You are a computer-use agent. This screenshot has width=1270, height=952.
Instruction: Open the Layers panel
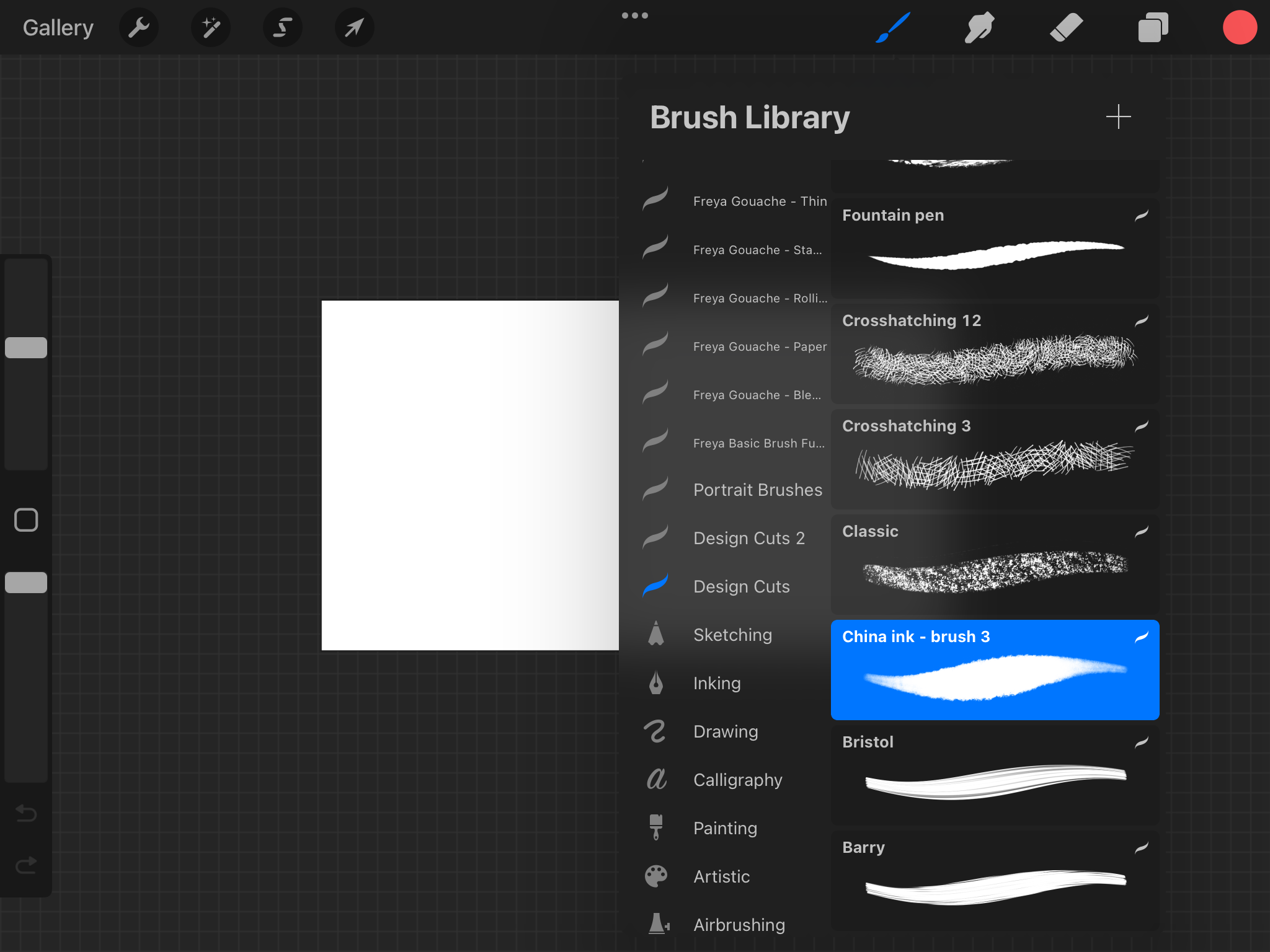point(1152,27)
